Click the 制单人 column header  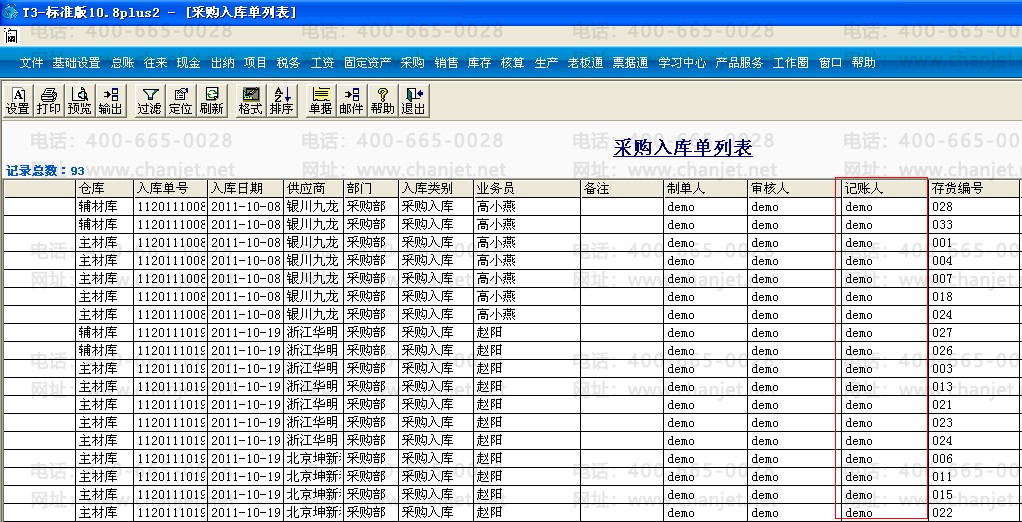(705, 188)
